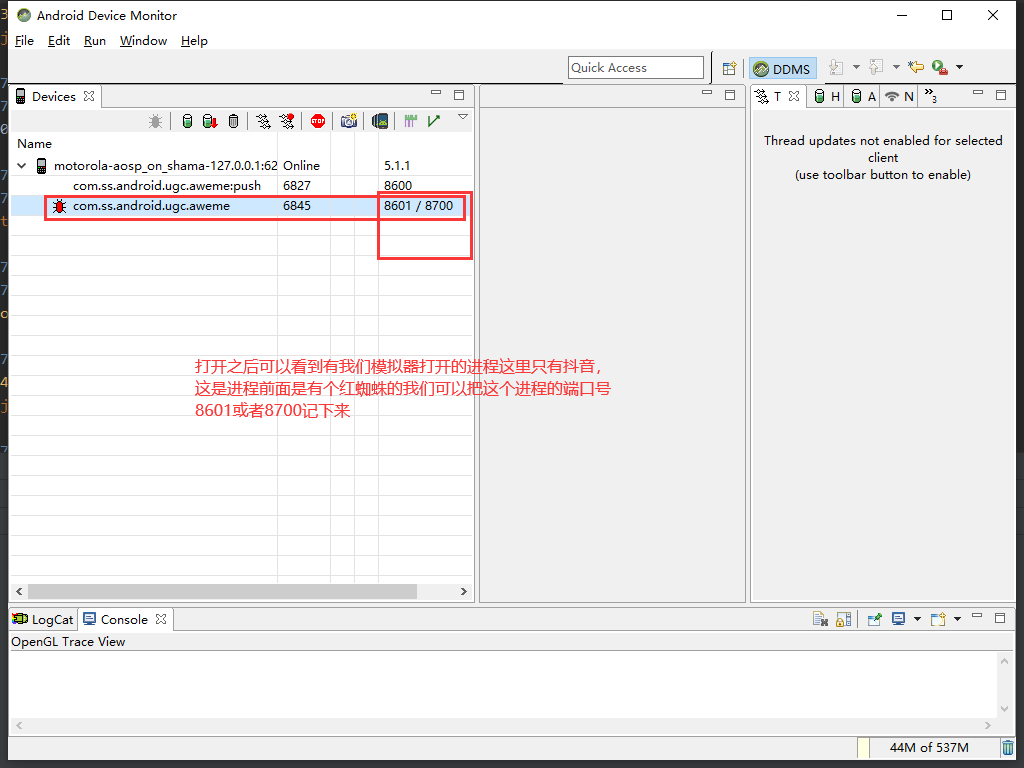Viewport: 1024px width, 768px height.
Task: Click the Cause GC trash can icon
Action: [234, 121]
